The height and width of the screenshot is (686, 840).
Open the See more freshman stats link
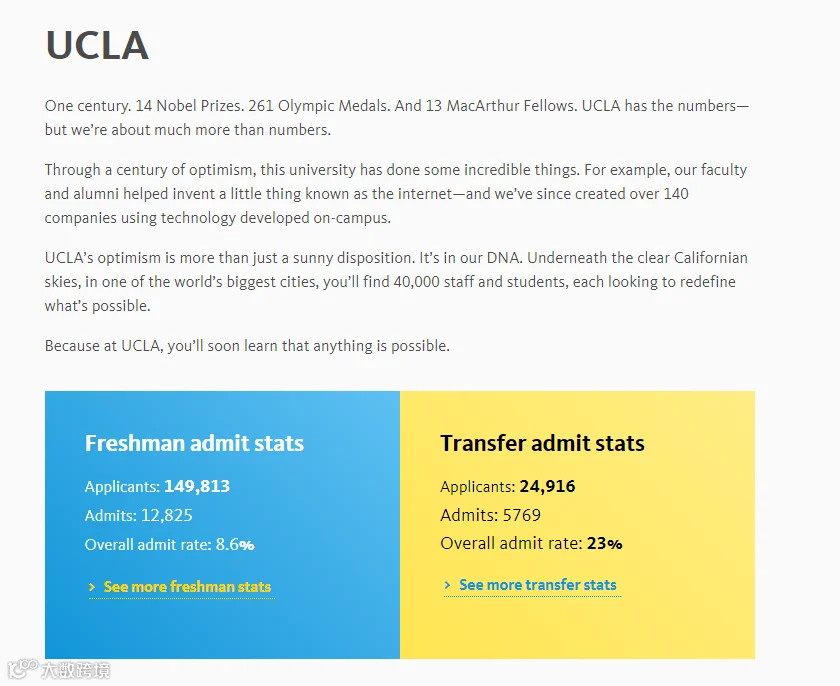coord(187,587)
